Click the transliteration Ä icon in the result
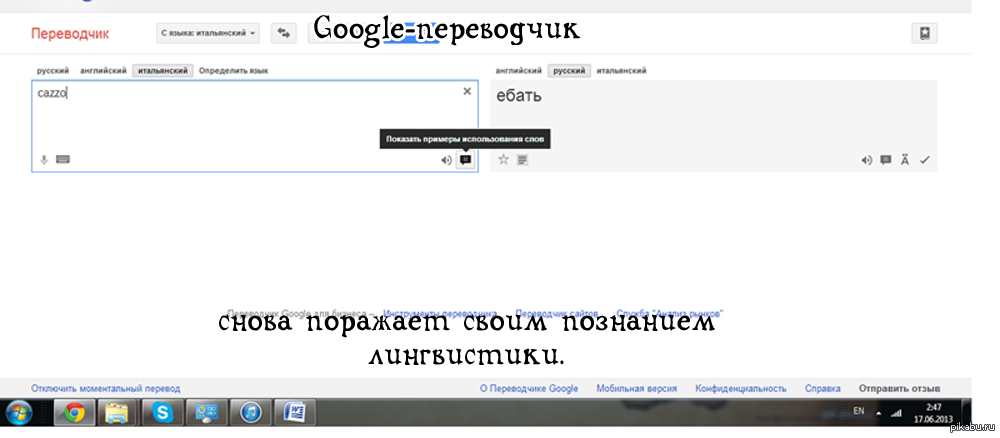Screen dimensions: 1000x438 point(905,160)
